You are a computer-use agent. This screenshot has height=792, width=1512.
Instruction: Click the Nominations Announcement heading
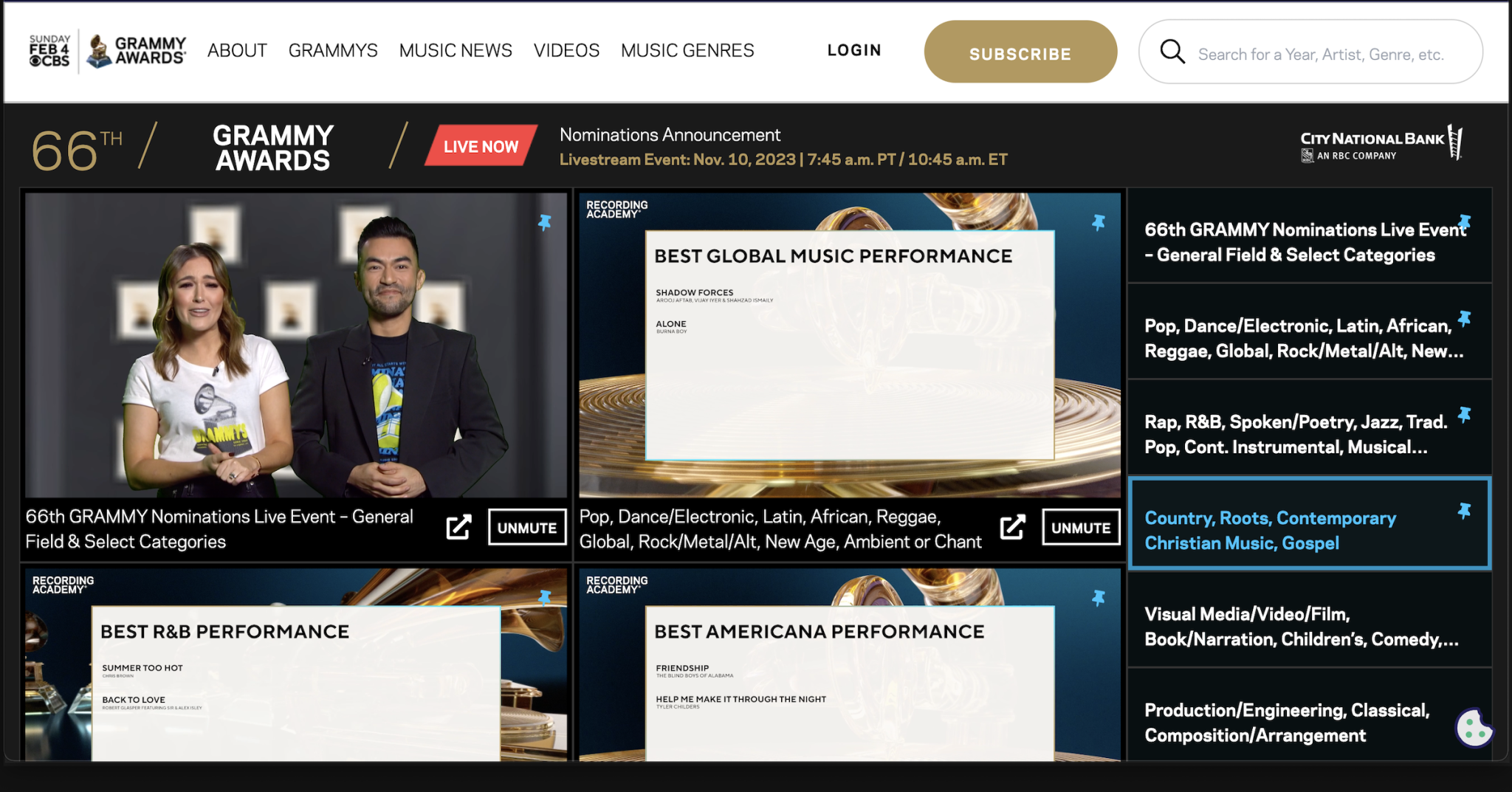[670, 135]
